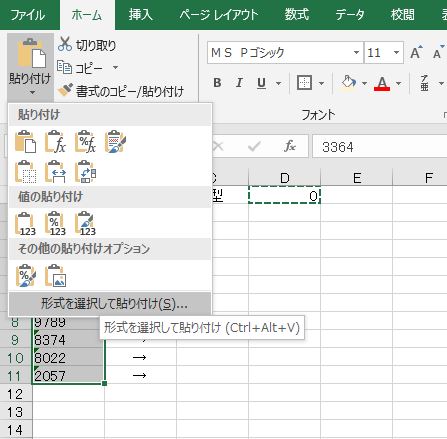Select the standard paste option icon
Image resolution: width=447 pixels, height=439 pixels.
click(26, 142)
